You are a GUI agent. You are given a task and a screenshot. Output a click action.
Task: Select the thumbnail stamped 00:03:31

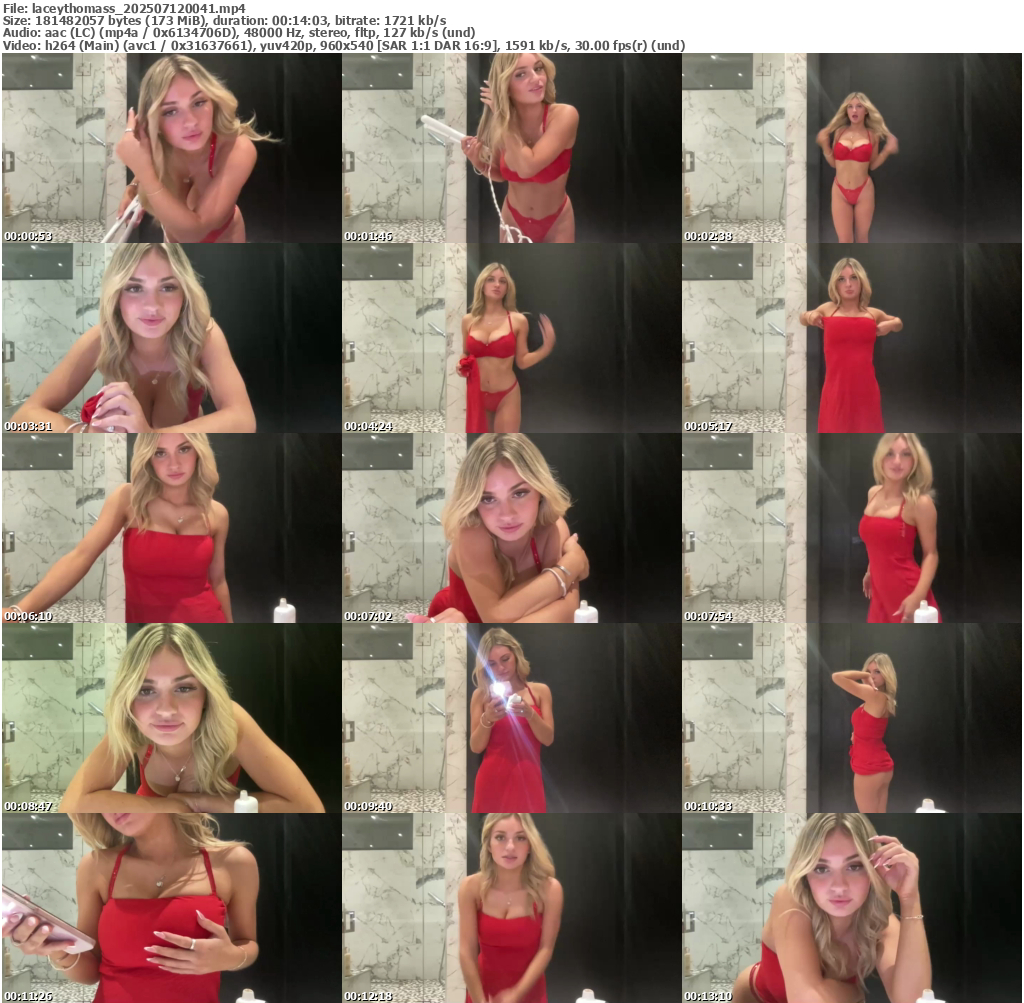tap(171, 338)
